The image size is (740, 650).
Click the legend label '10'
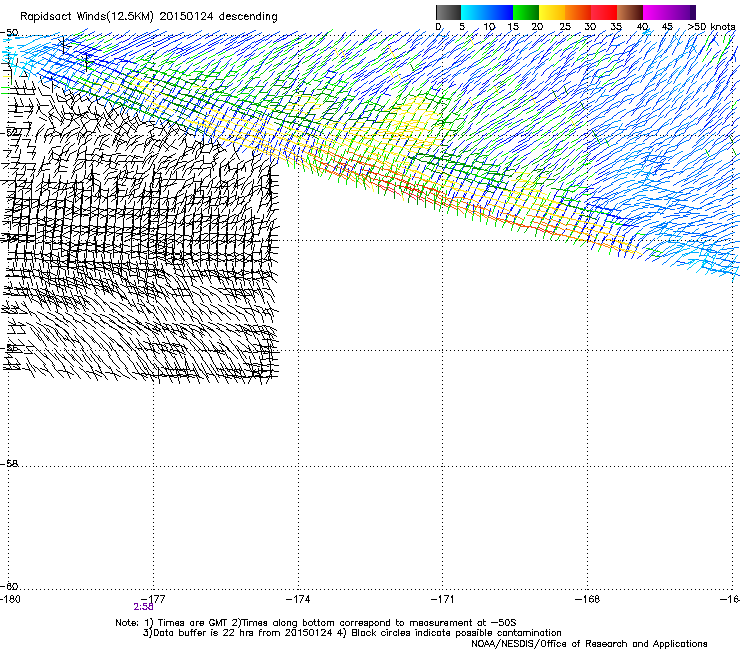tap(489, 27)
